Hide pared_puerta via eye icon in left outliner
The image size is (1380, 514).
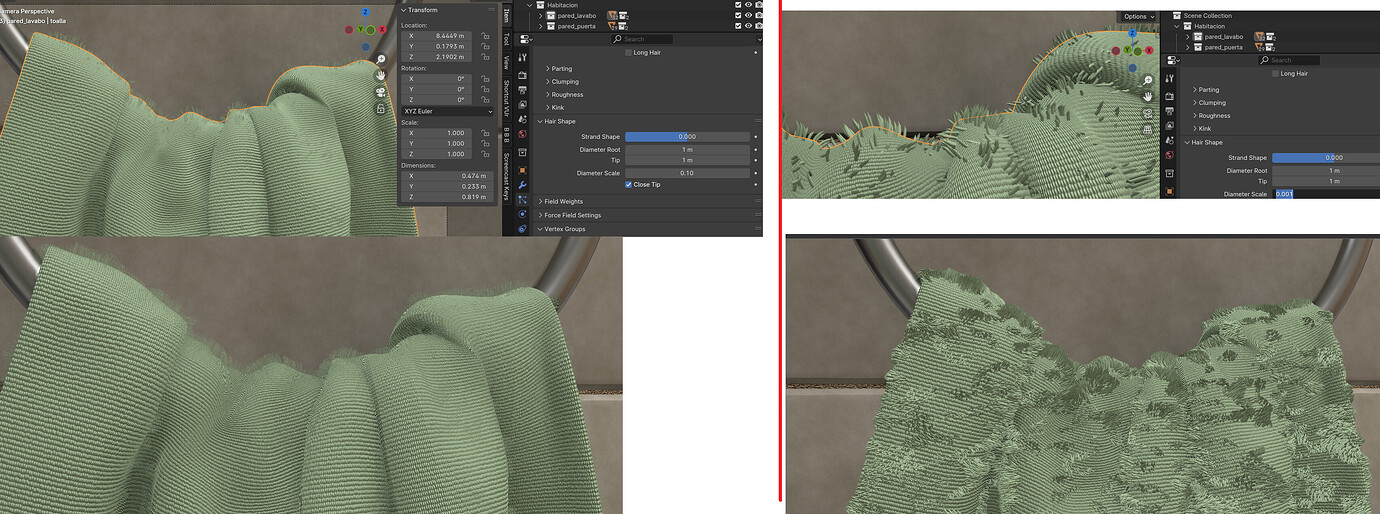click(748, 26)
